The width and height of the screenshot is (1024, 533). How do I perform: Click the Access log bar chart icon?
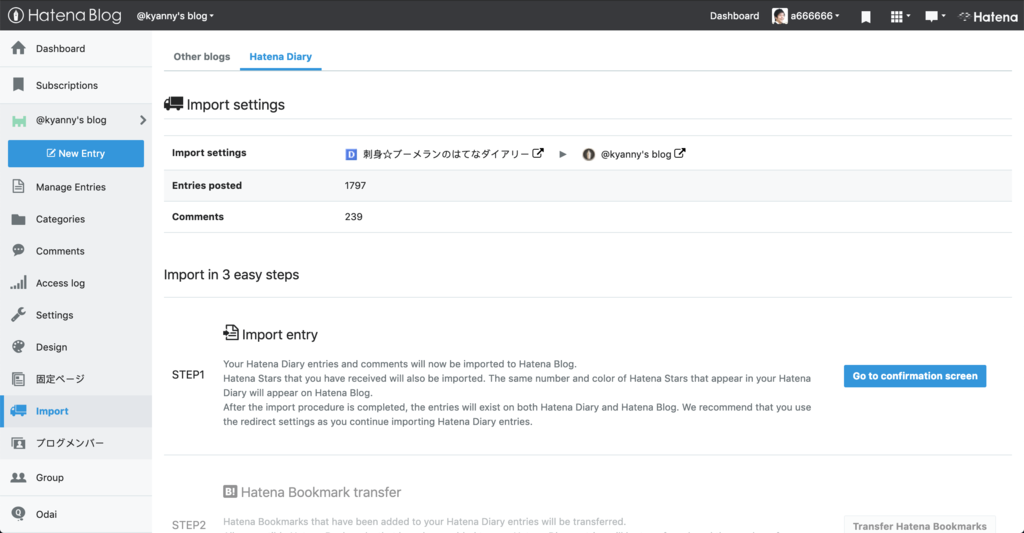18,282
